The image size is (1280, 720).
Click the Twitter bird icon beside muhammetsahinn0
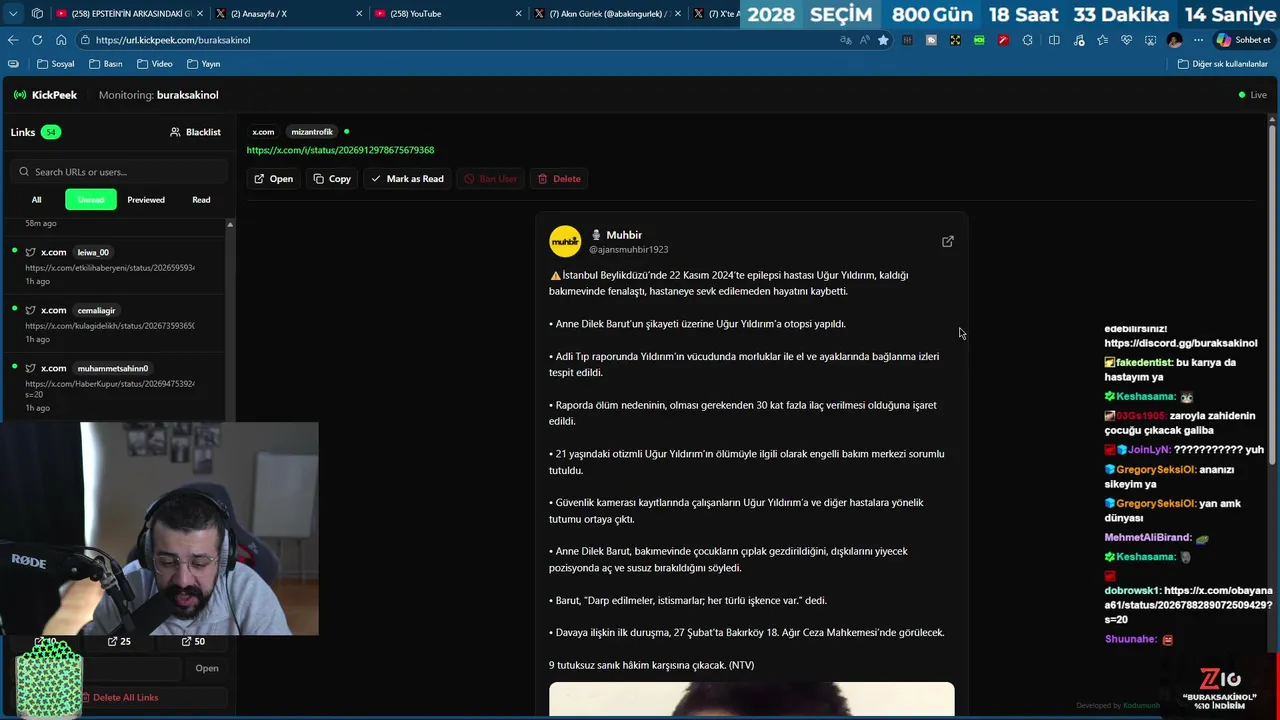point(30,368)
